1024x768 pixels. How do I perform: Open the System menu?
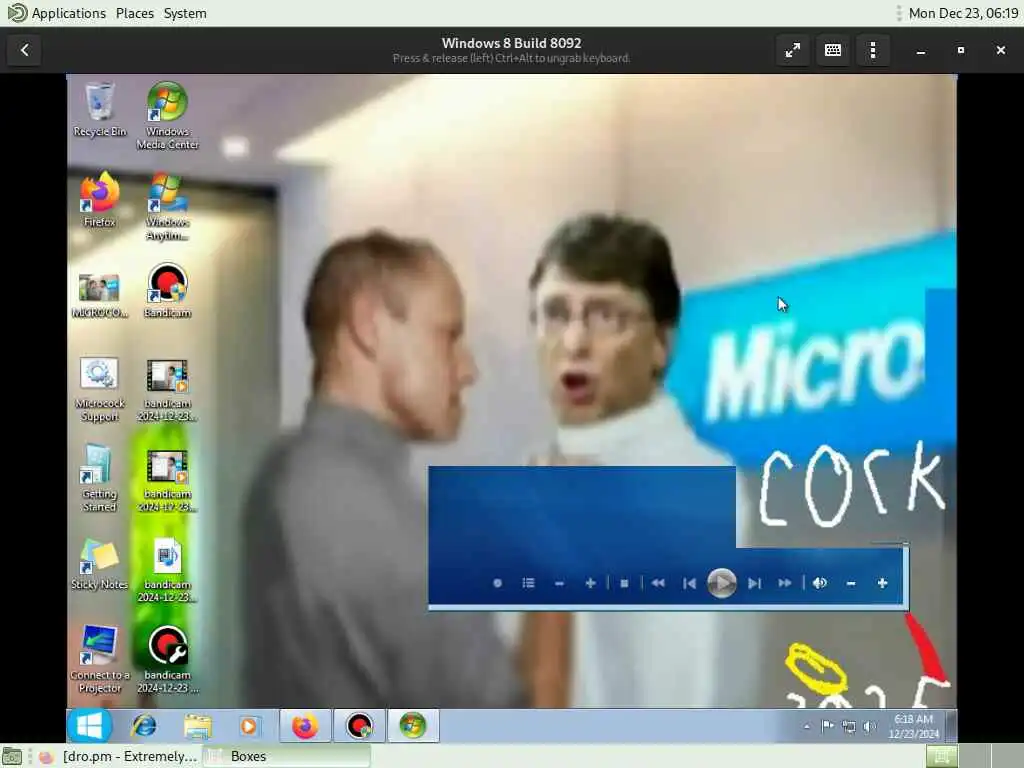click(x=185, y=13)
